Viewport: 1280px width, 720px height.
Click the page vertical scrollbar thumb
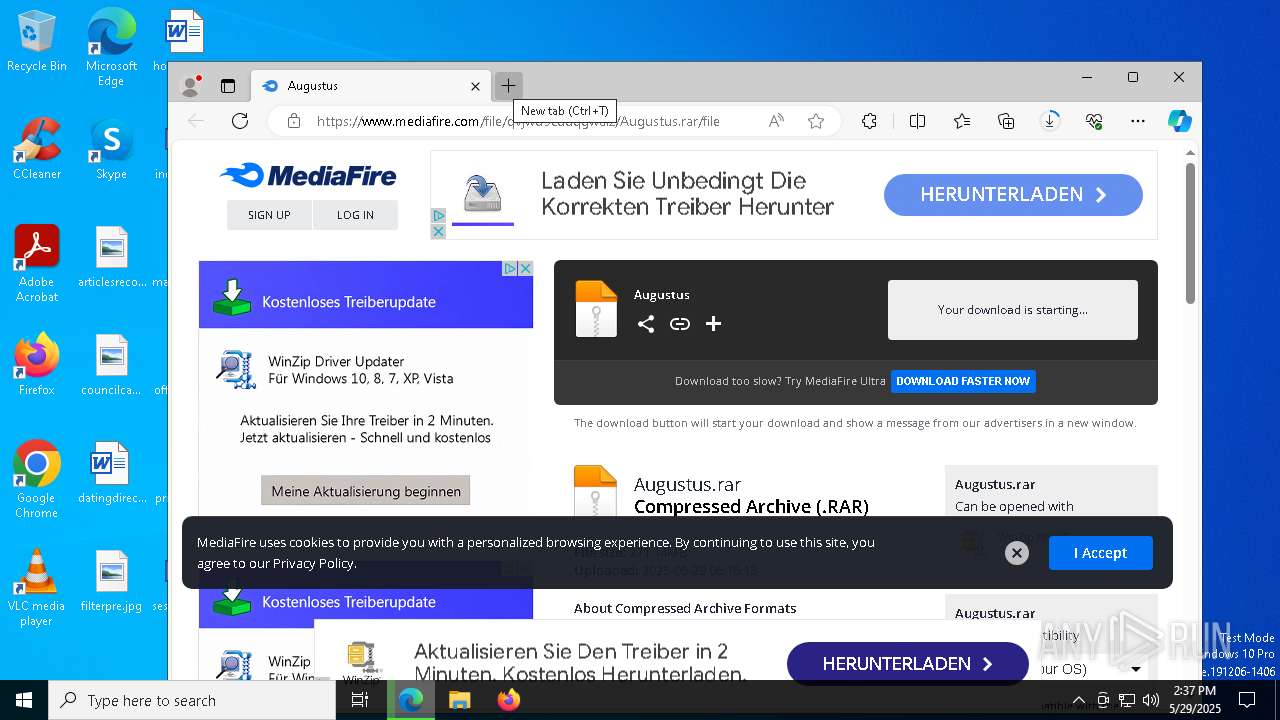coord(1190,232)
